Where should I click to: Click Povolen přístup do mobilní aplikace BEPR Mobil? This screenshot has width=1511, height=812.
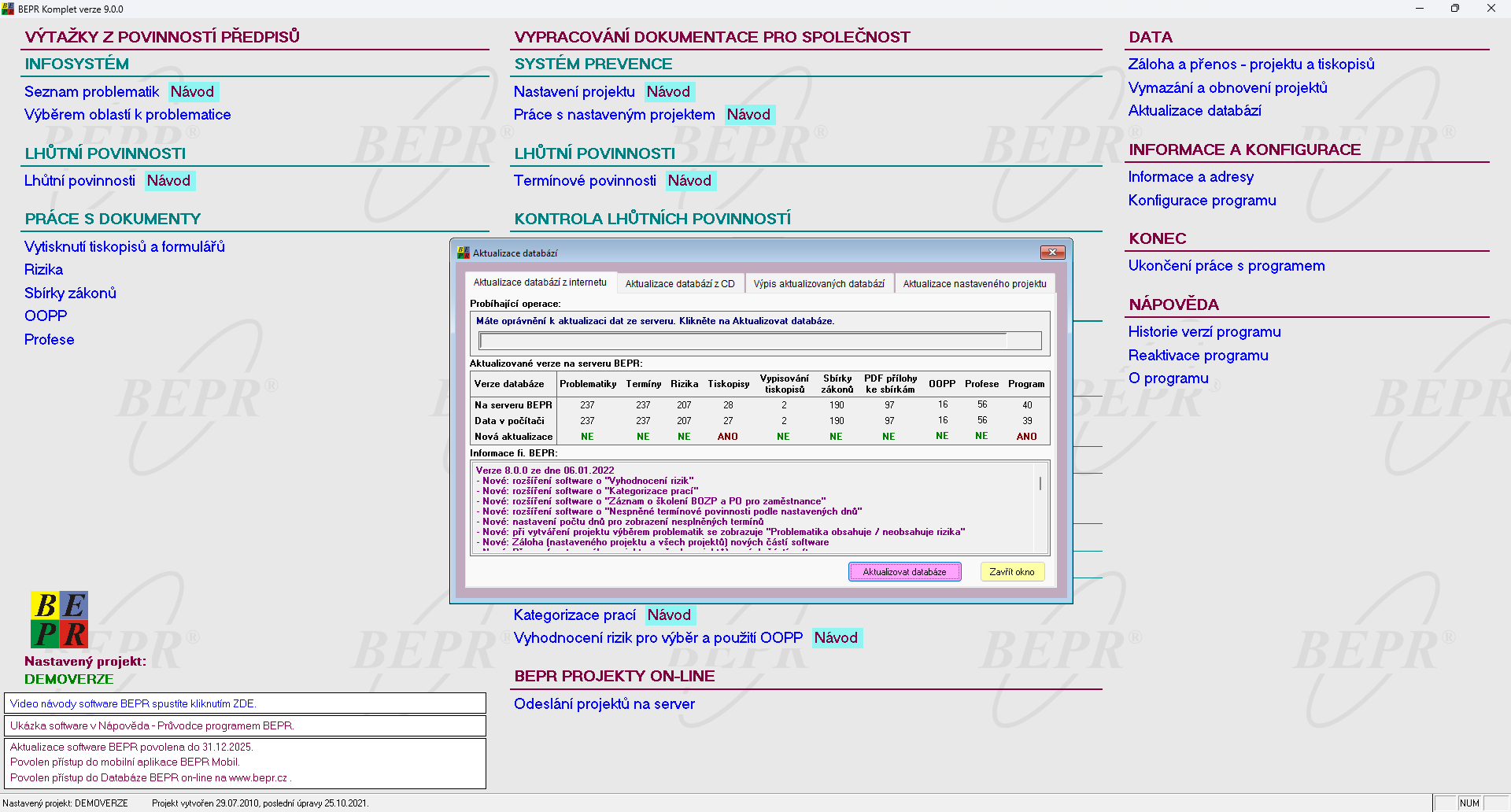tap(125, 762)
